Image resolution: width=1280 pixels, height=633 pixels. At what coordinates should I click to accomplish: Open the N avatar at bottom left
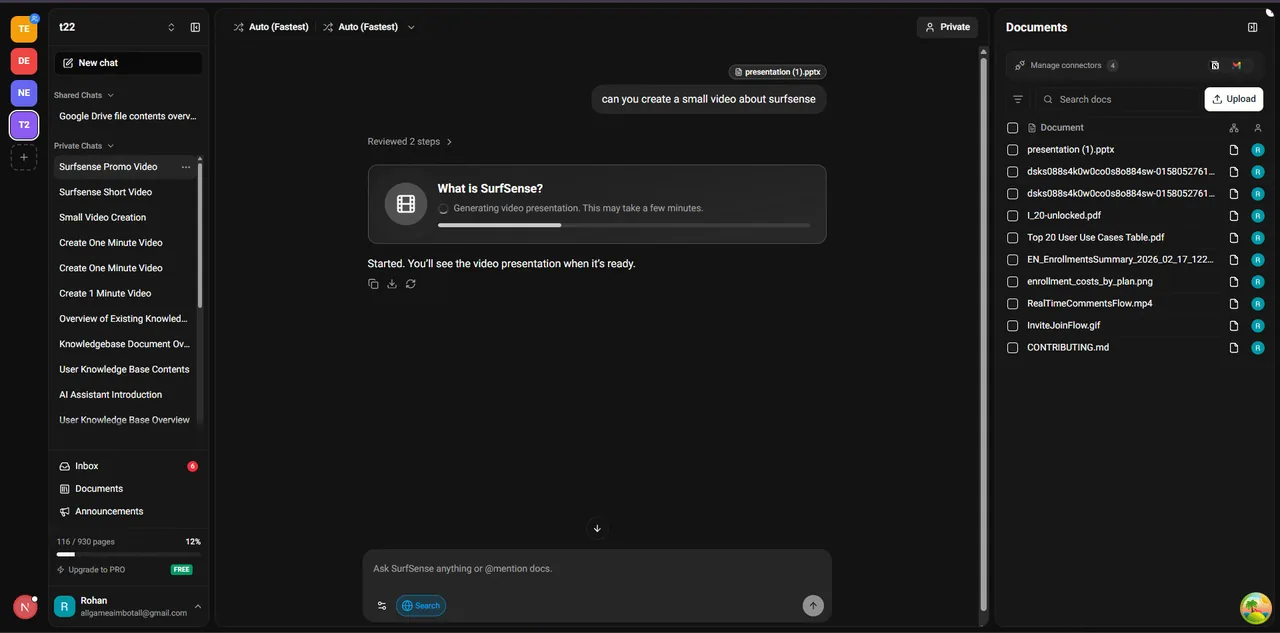click(x=25, y=607)
